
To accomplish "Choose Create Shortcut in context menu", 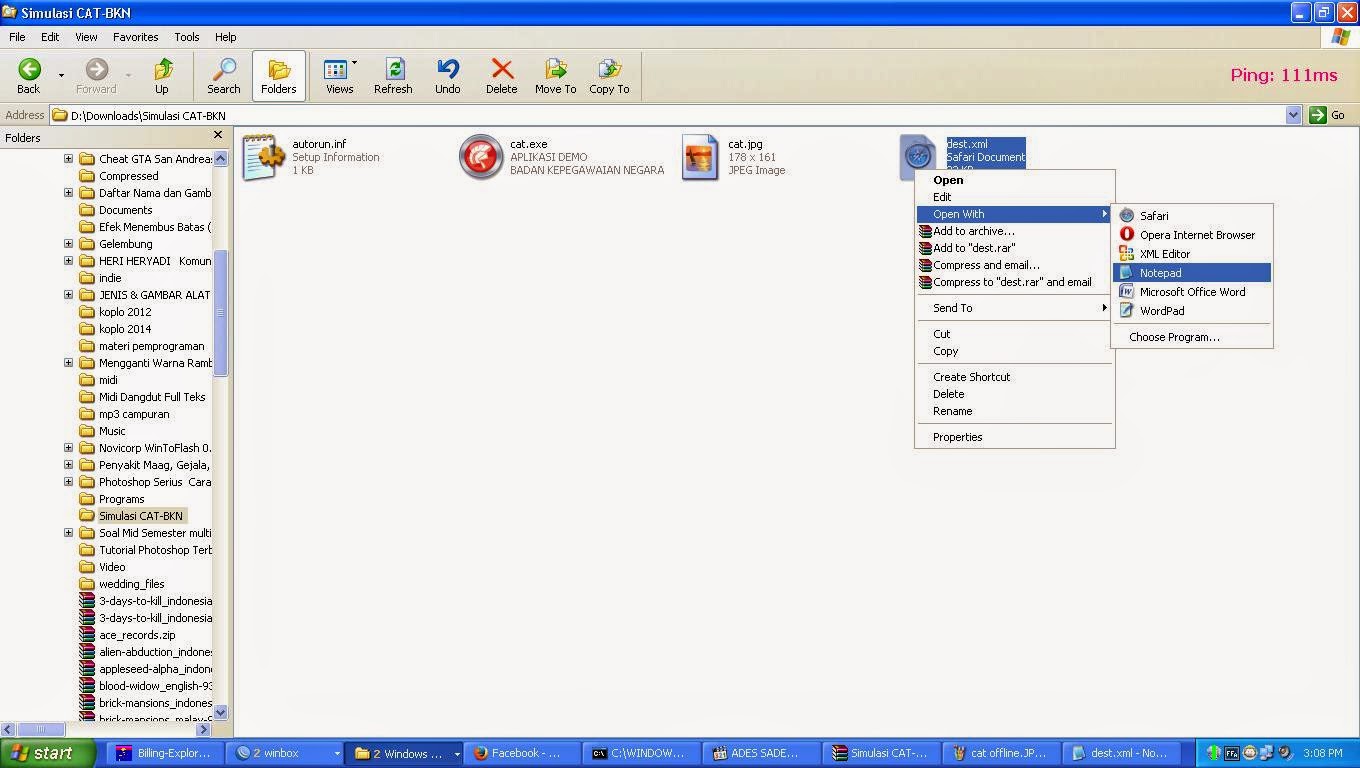I will [1015, 377].
